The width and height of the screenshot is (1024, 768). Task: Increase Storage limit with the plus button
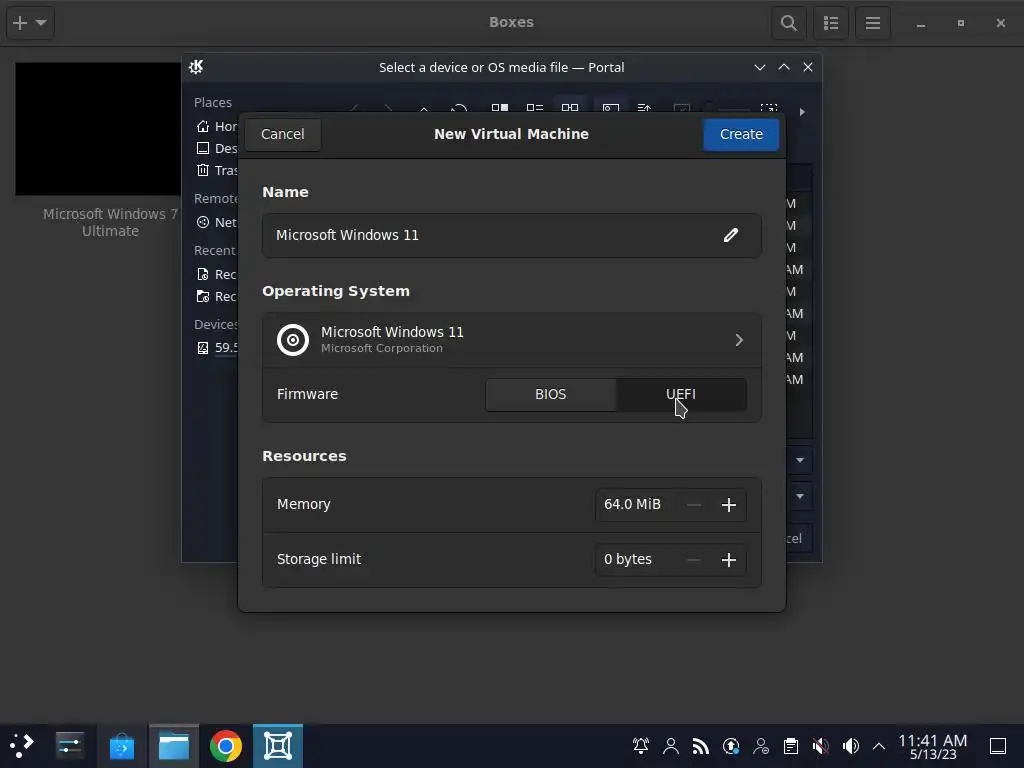point(729,560)
